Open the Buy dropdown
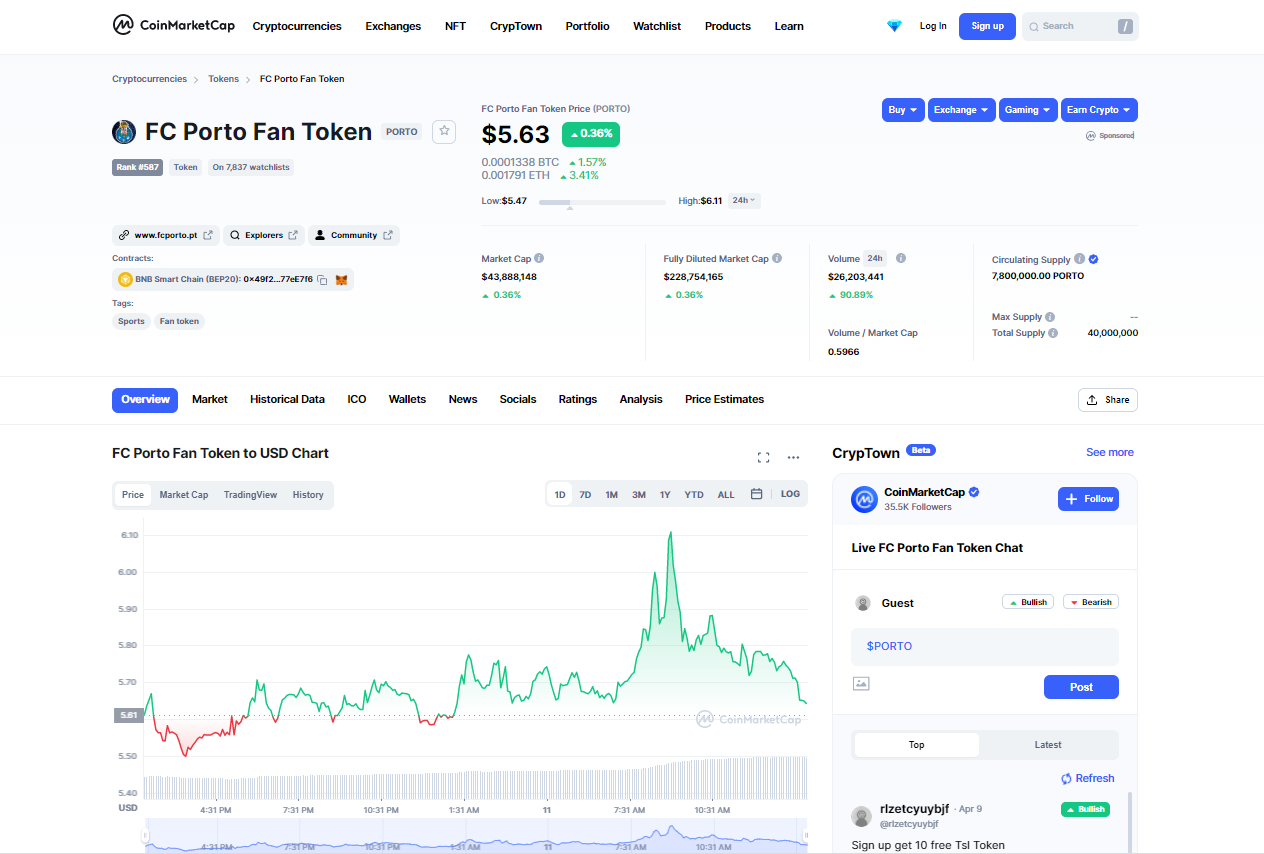 (903, 110)
